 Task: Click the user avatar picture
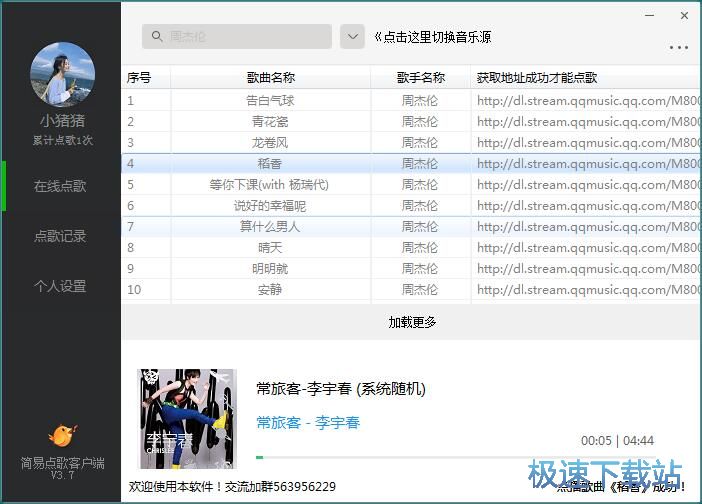pyautogui.click(x=63, y=74)
